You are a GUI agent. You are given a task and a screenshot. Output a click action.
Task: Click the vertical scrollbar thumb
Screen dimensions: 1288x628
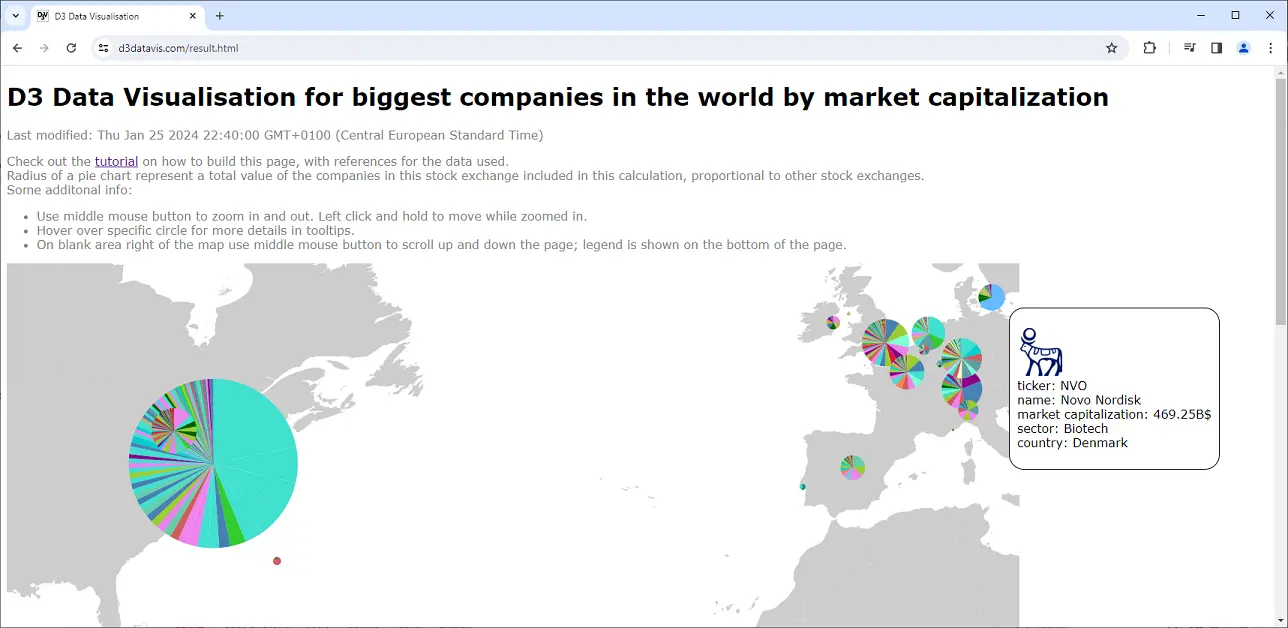(x=1280, y=200)
